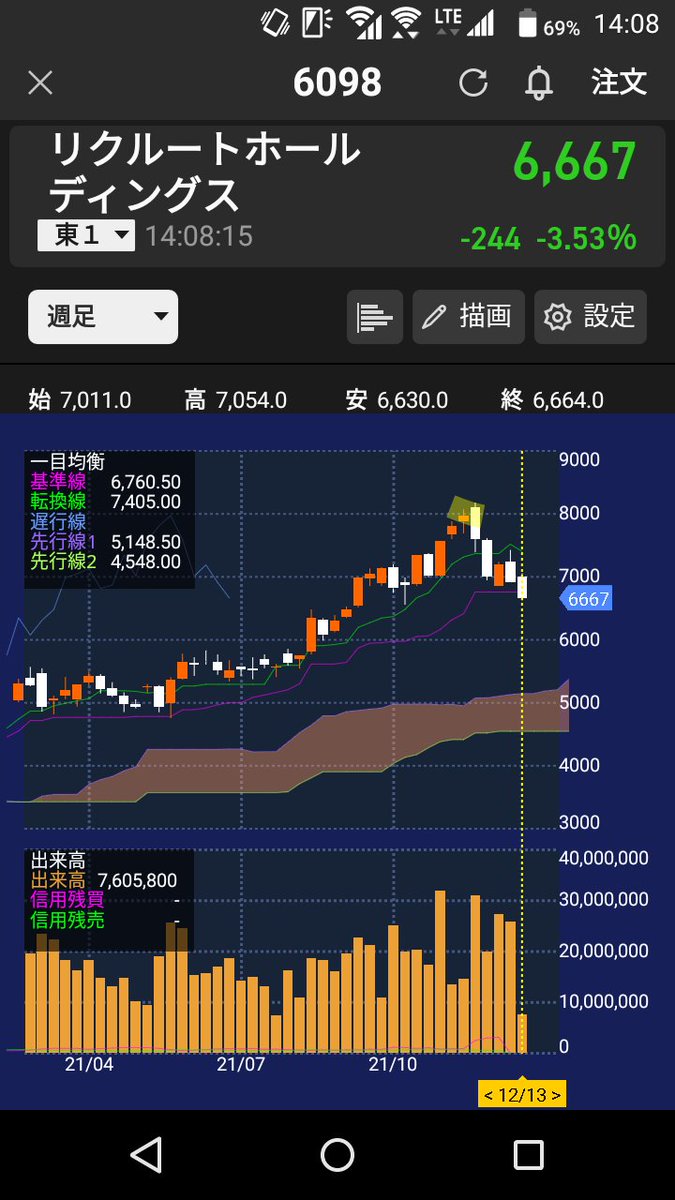Tap the vibrate mode status icon

[275, 21]
